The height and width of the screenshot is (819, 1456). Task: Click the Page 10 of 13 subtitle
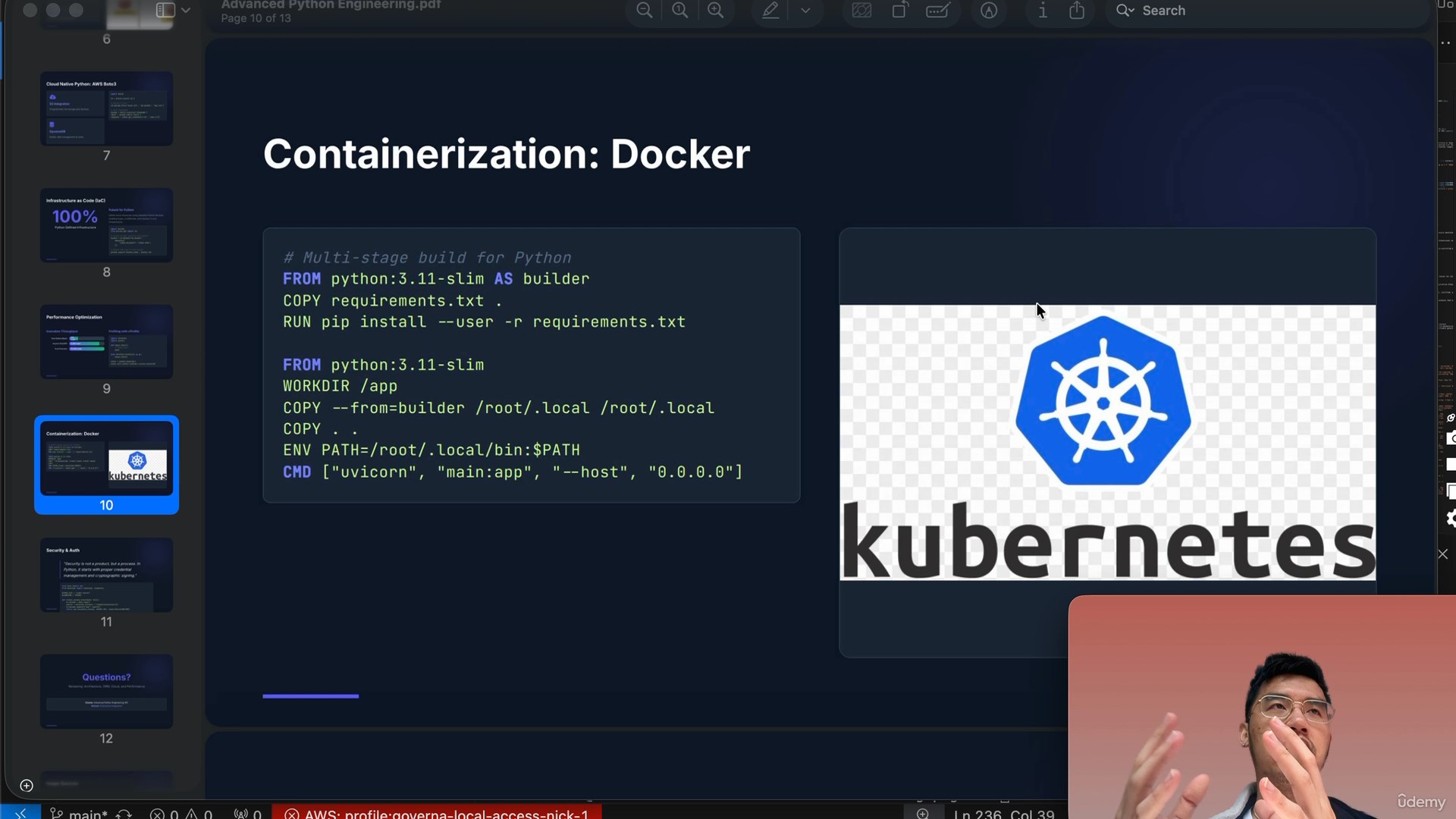pyautogui.click(x=256, y=18)
